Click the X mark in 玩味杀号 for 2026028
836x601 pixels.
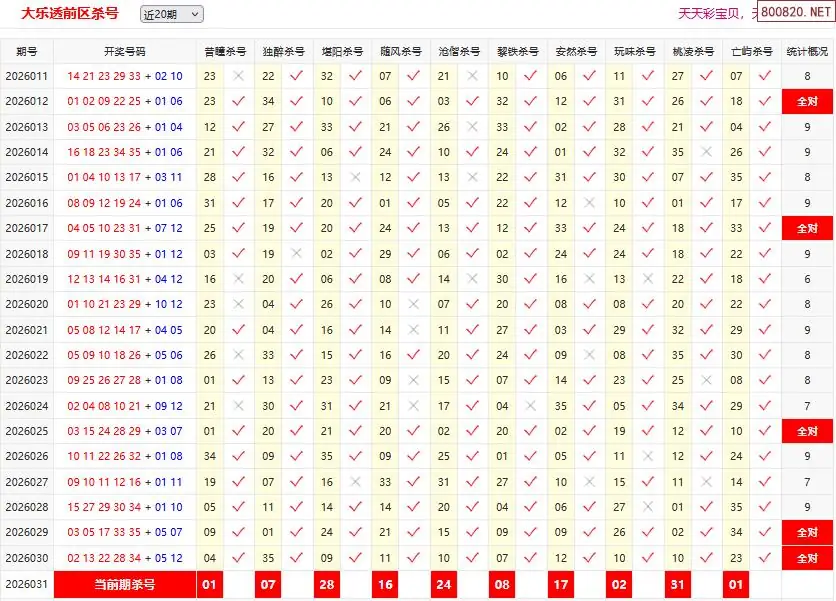pos(648,507)
